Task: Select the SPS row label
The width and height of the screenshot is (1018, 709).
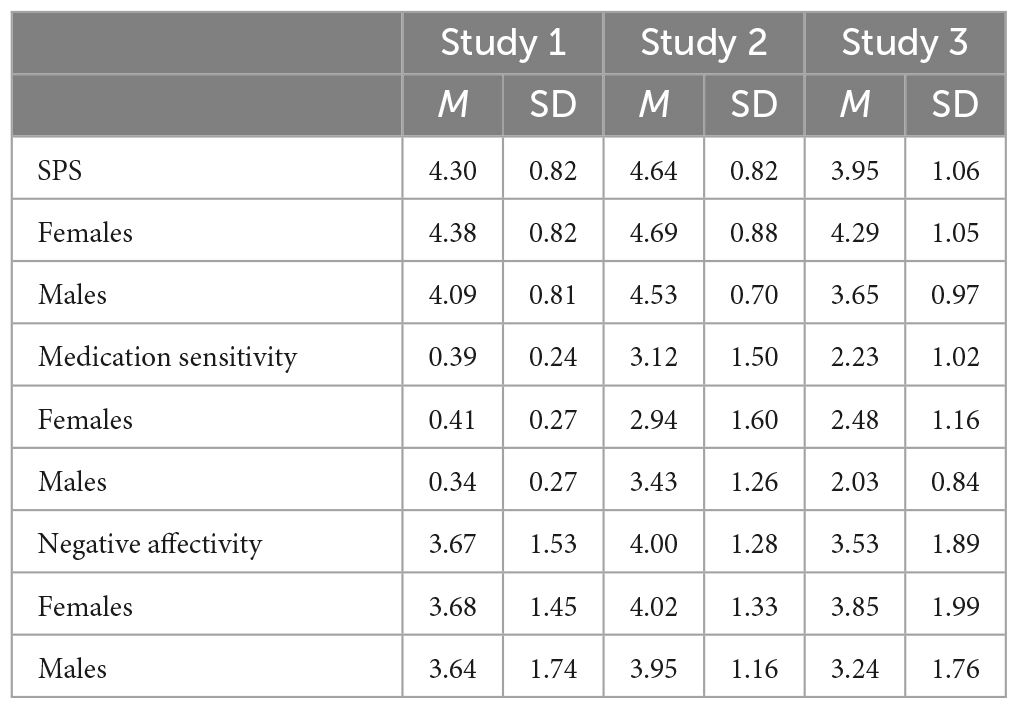Action: pos(60,170)
